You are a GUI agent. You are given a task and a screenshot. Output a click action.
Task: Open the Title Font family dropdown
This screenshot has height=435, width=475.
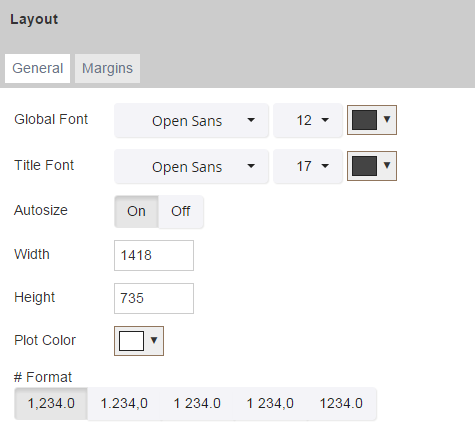(191, 166)
